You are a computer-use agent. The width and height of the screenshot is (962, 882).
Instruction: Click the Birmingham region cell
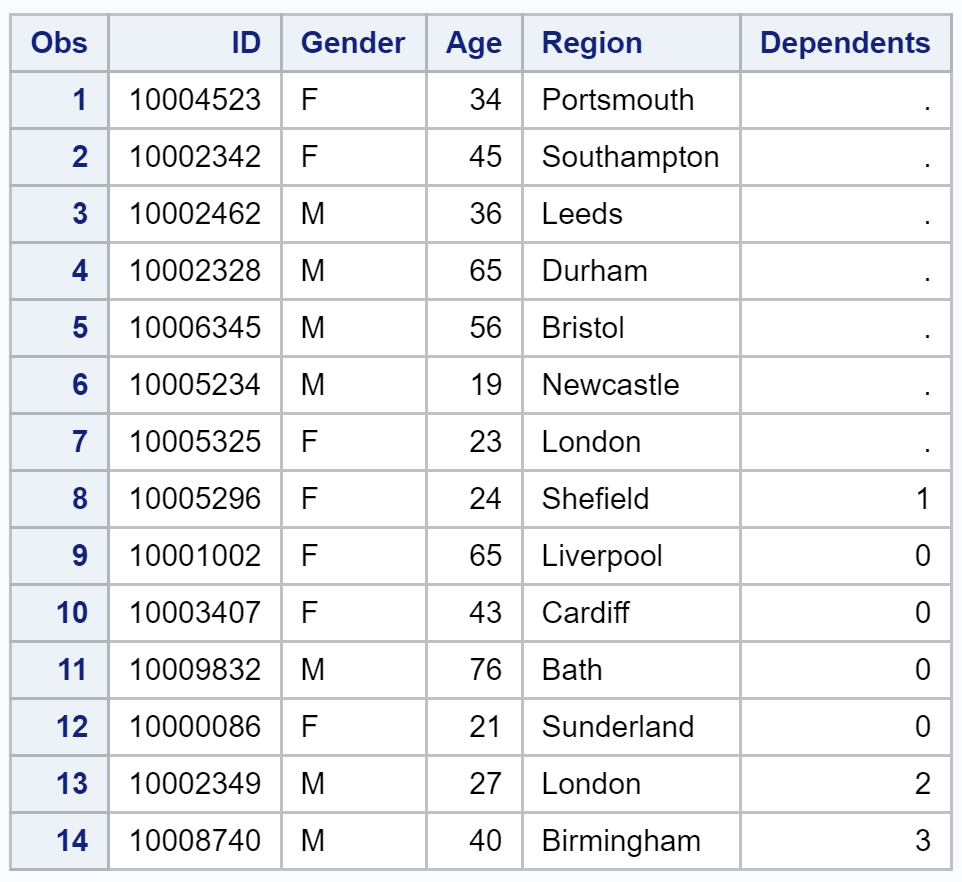tap(631, 841)
